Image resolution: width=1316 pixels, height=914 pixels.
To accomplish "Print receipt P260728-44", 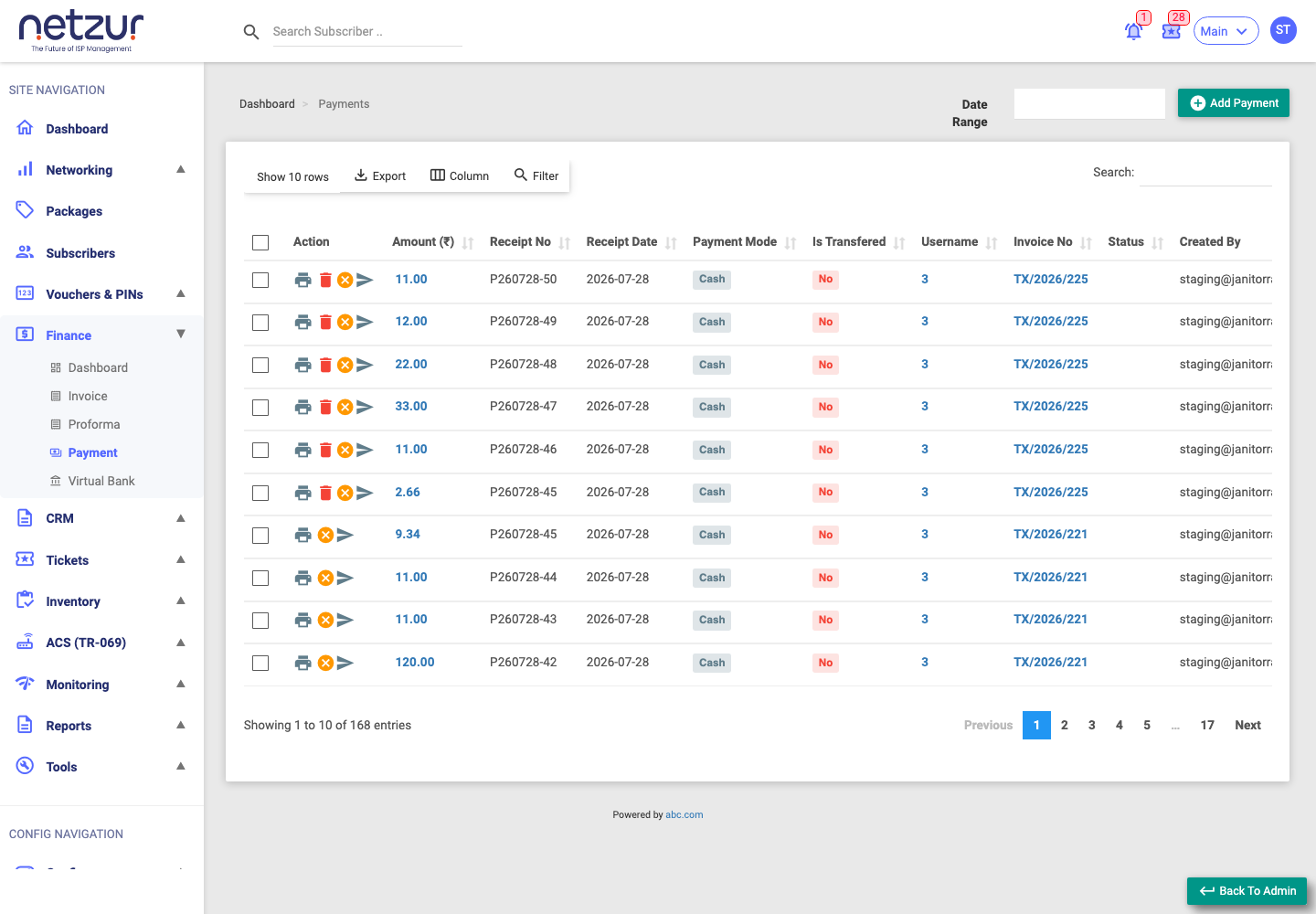I will (303, 578).
